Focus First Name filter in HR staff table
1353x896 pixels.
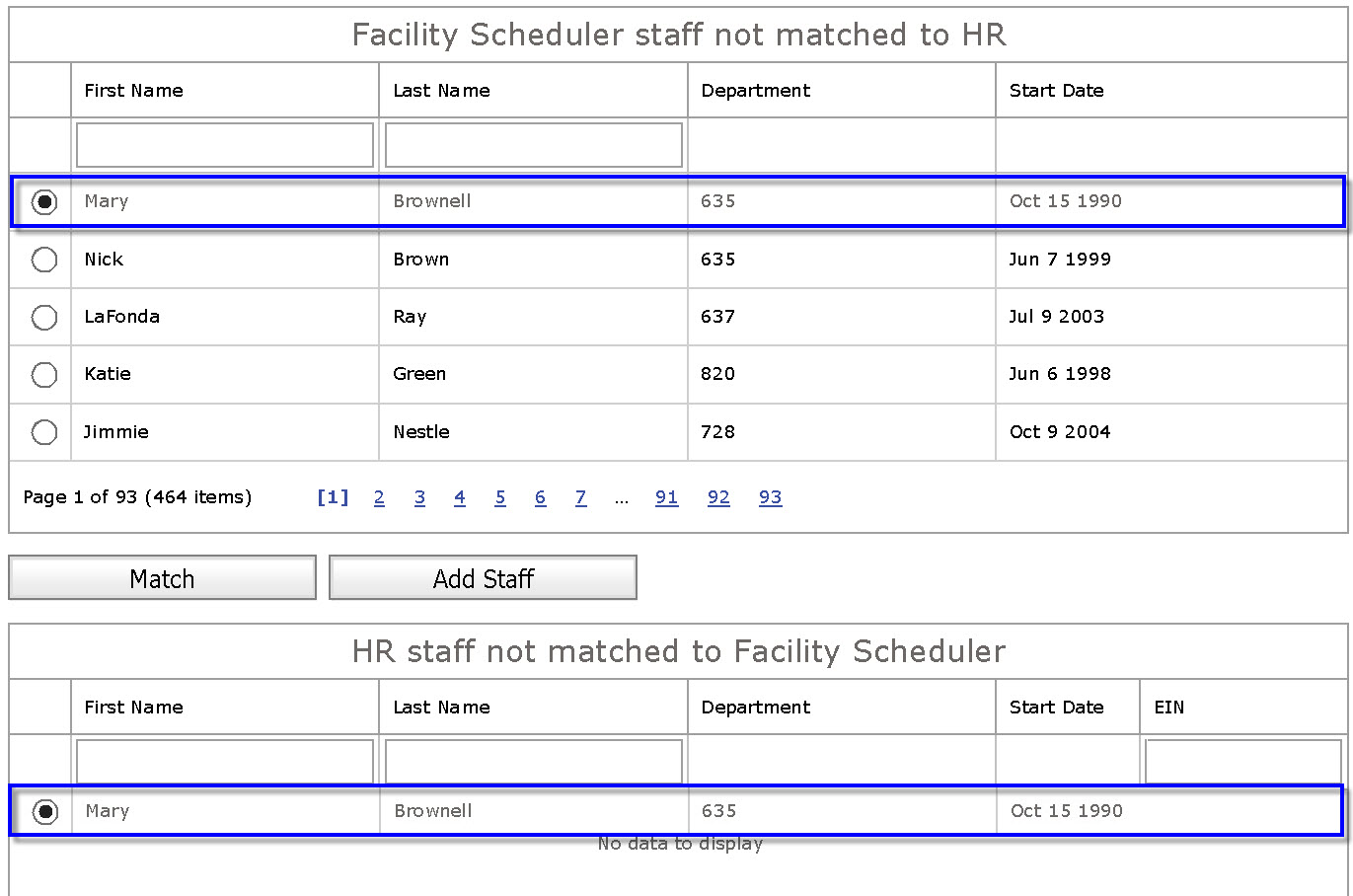225,761
